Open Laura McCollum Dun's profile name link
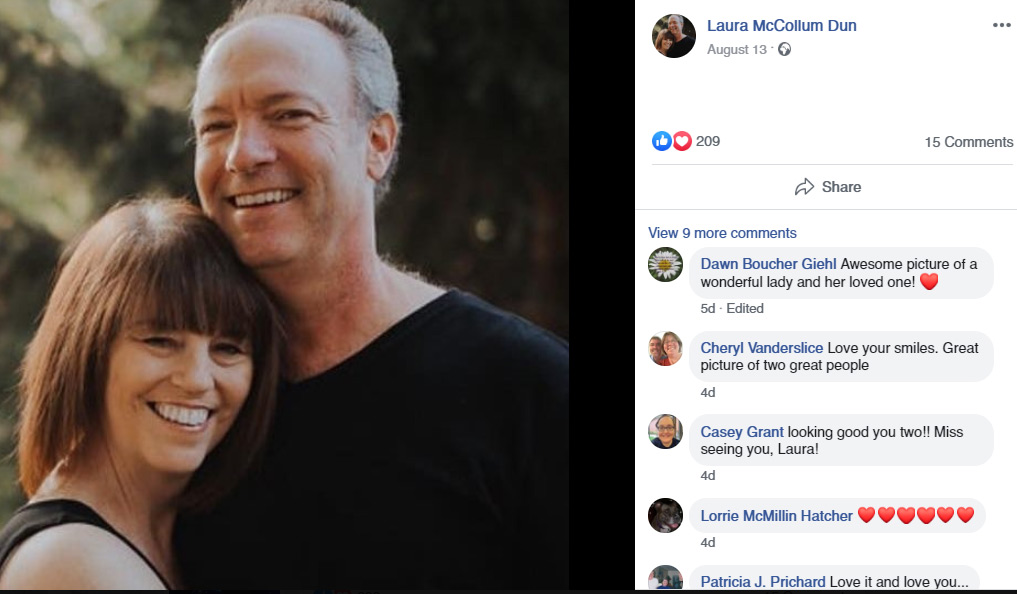Image resolution: width=1017 pixels, height=594 pixels. point(781,25)
